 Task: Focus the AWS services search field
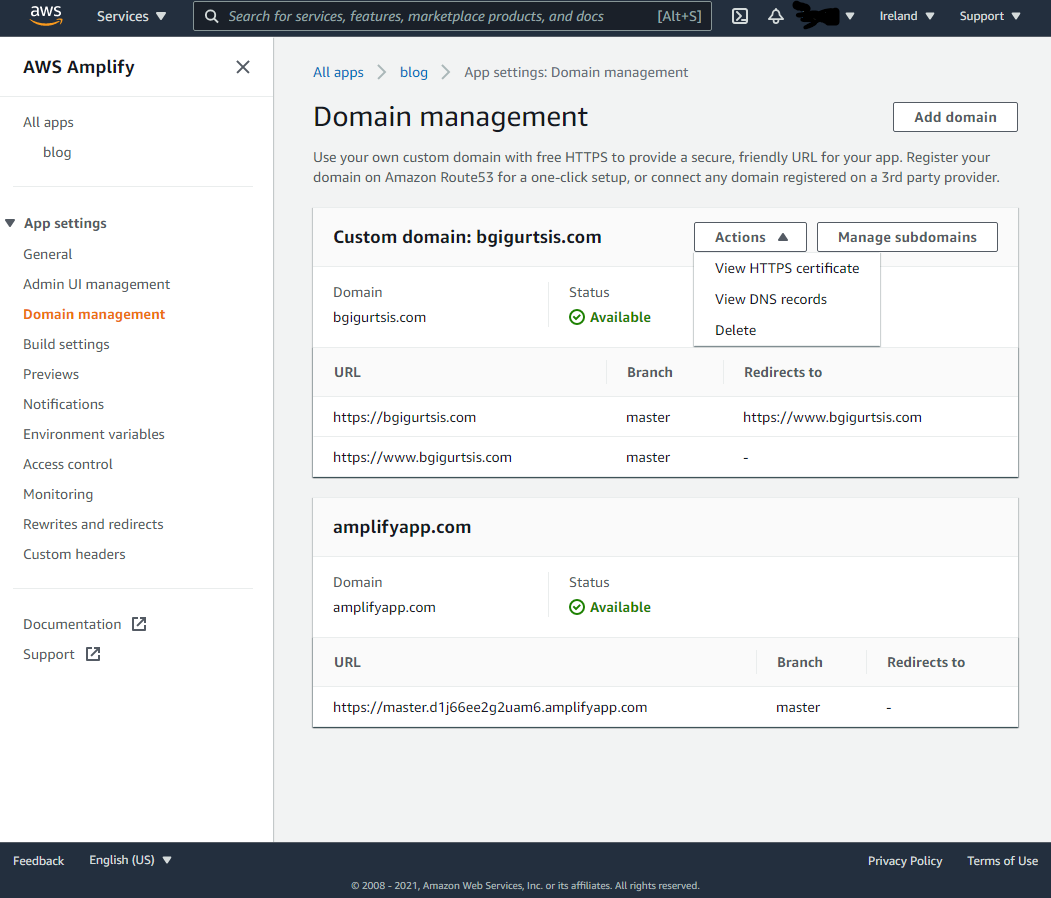[x=452, y=16]
